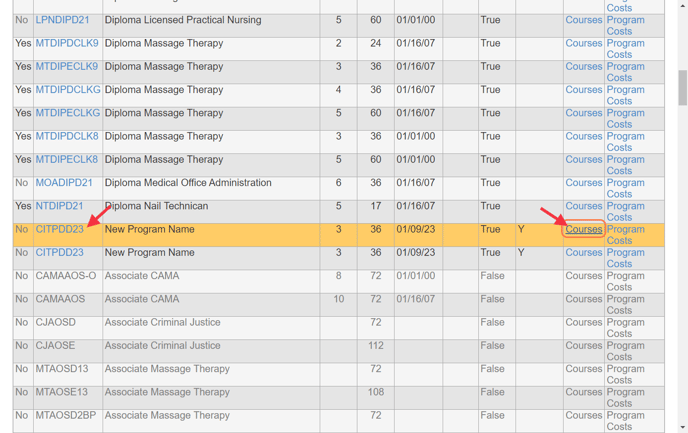This screenshot has width=688, height=433.
Task: Open the LPNDIPD21 program code link
Action: pyautogui.click(x=62, y=20)
